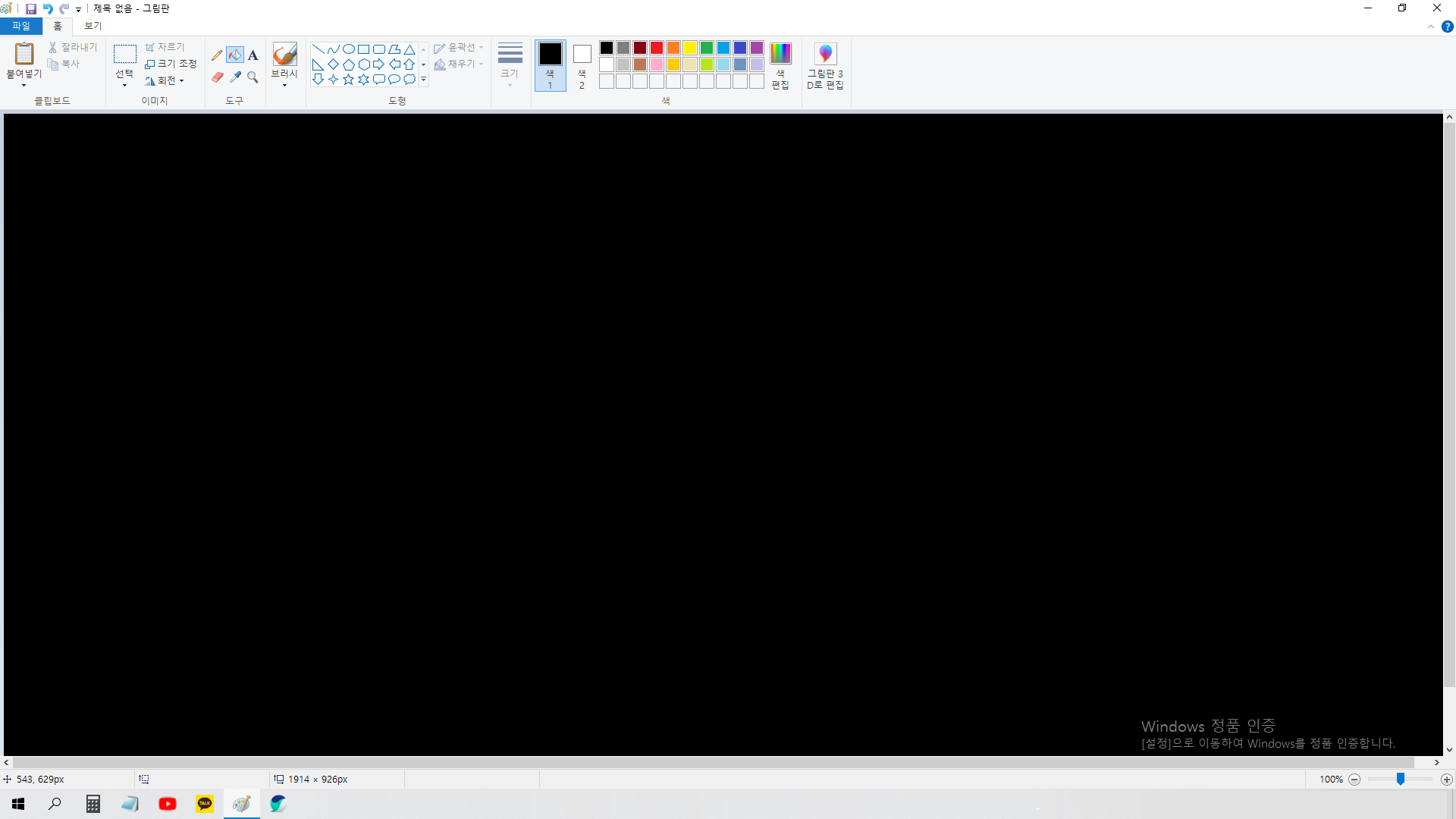The width and height of the screenshot is (1456, 819).
Task: Choose the Rounded rectangle shape
Action: [x=379, y=49]
